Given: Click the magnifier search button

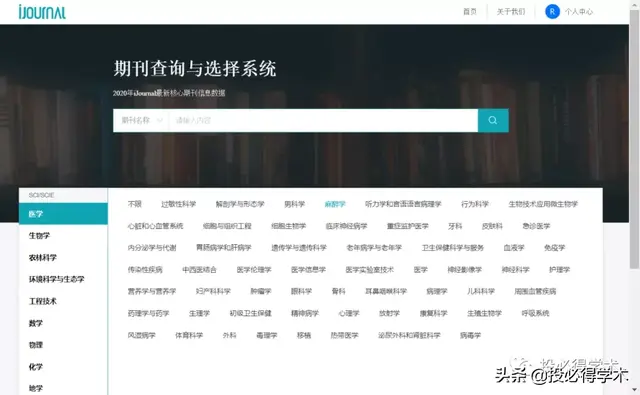Looking at the screenshot, I should (493, 120).
